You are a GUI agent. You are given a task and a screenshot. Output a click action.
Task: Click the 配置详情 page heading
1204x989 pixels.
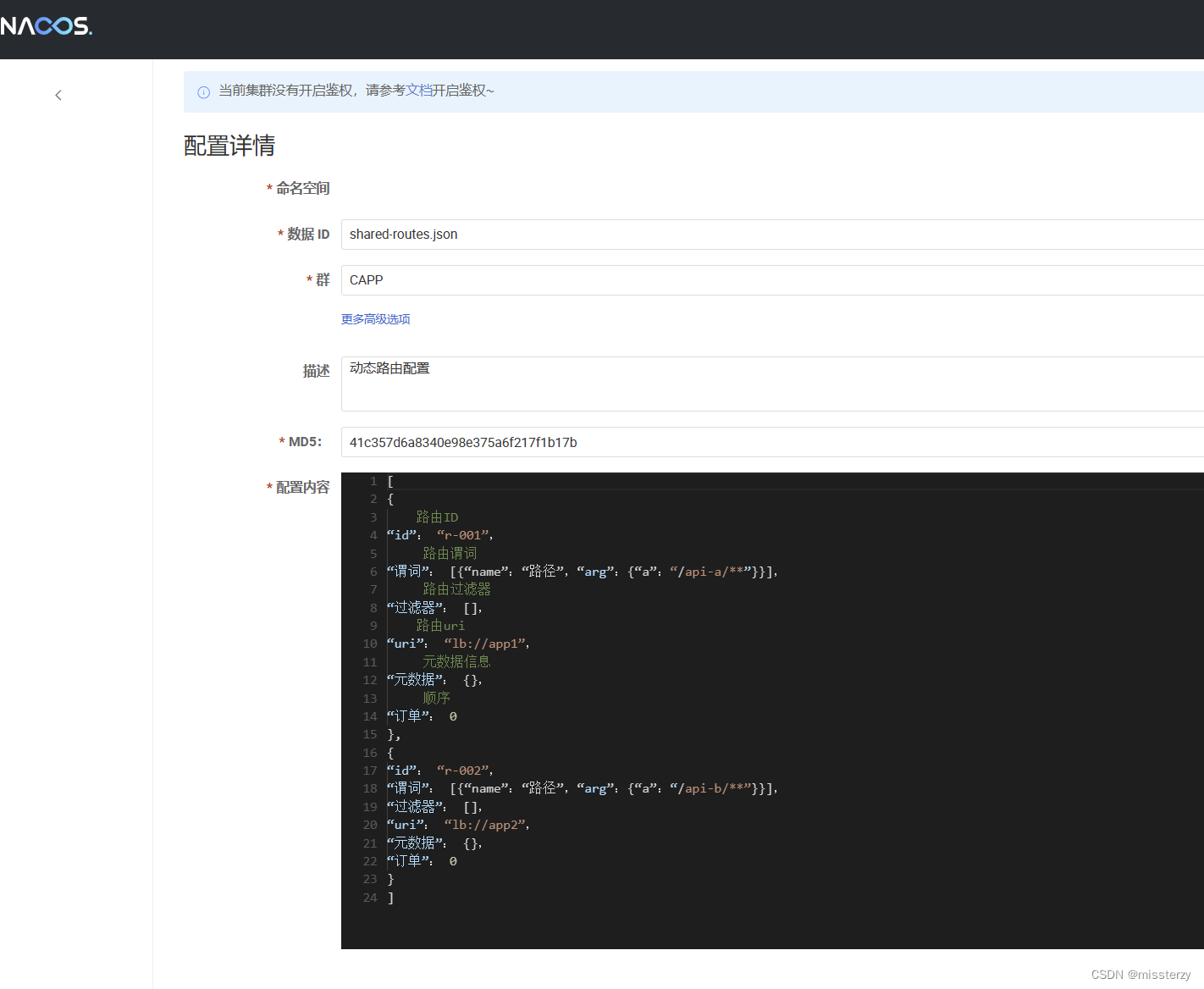pos(229,146)
